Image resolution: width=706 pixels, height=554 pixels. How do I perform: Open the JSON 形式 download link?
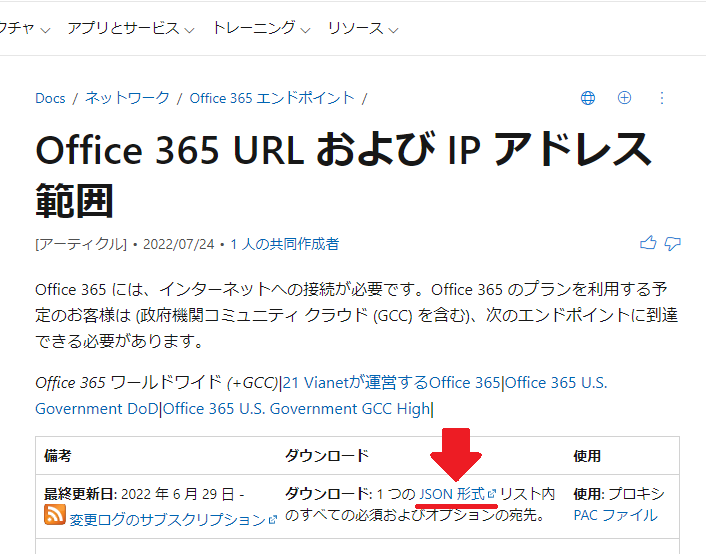[x=457, y=494]
